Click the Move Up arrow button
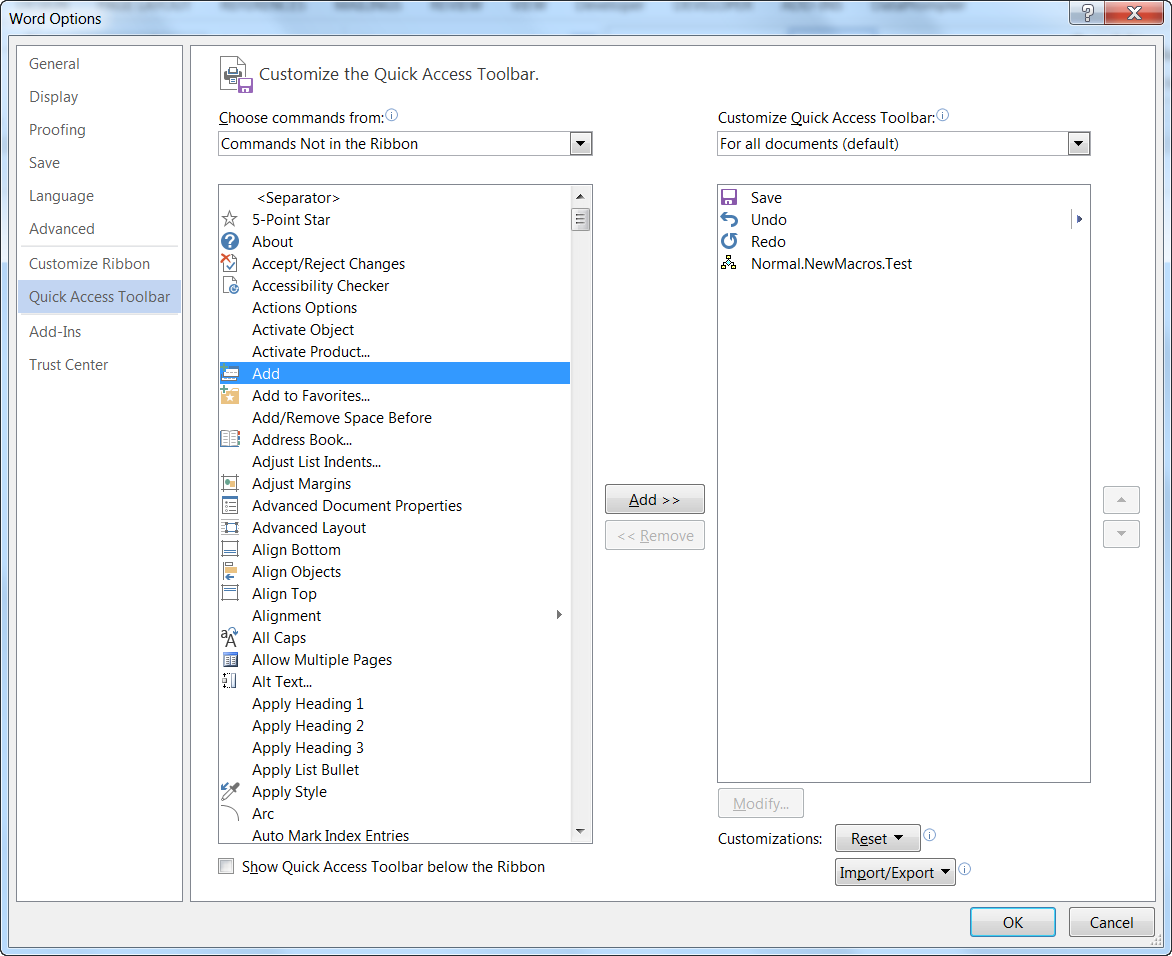Viewport: 1172px width, 956px height. click(x=1121, y=499)
